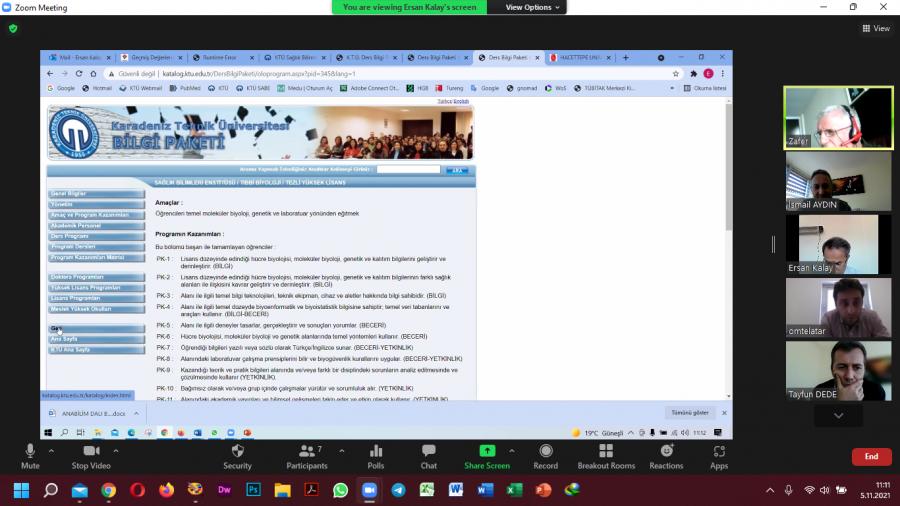Click the ARA search button
The image size is (900, 506).
457,170
